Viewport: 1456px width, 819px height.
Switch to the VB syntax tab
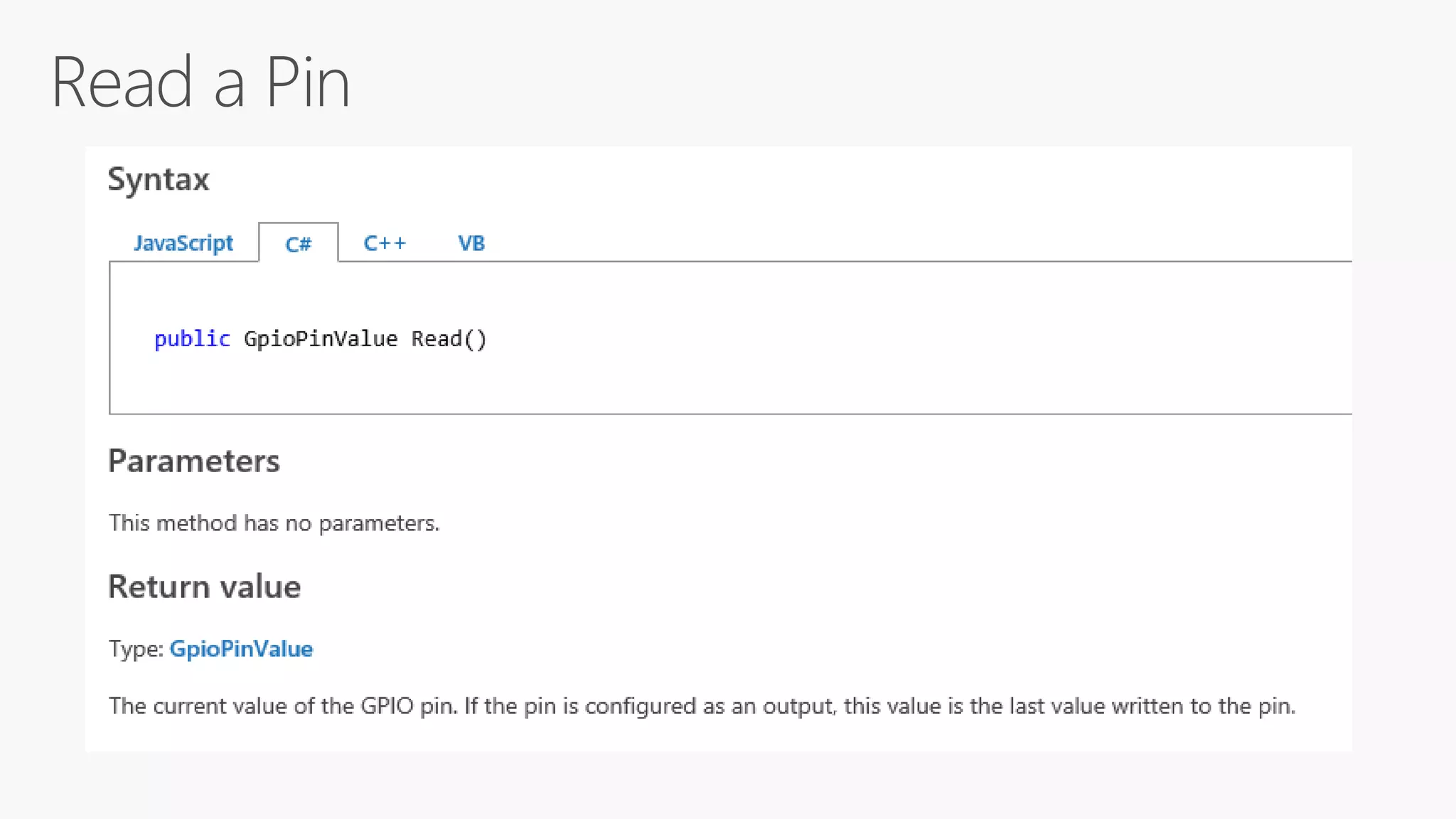click(x=471, y=243)
